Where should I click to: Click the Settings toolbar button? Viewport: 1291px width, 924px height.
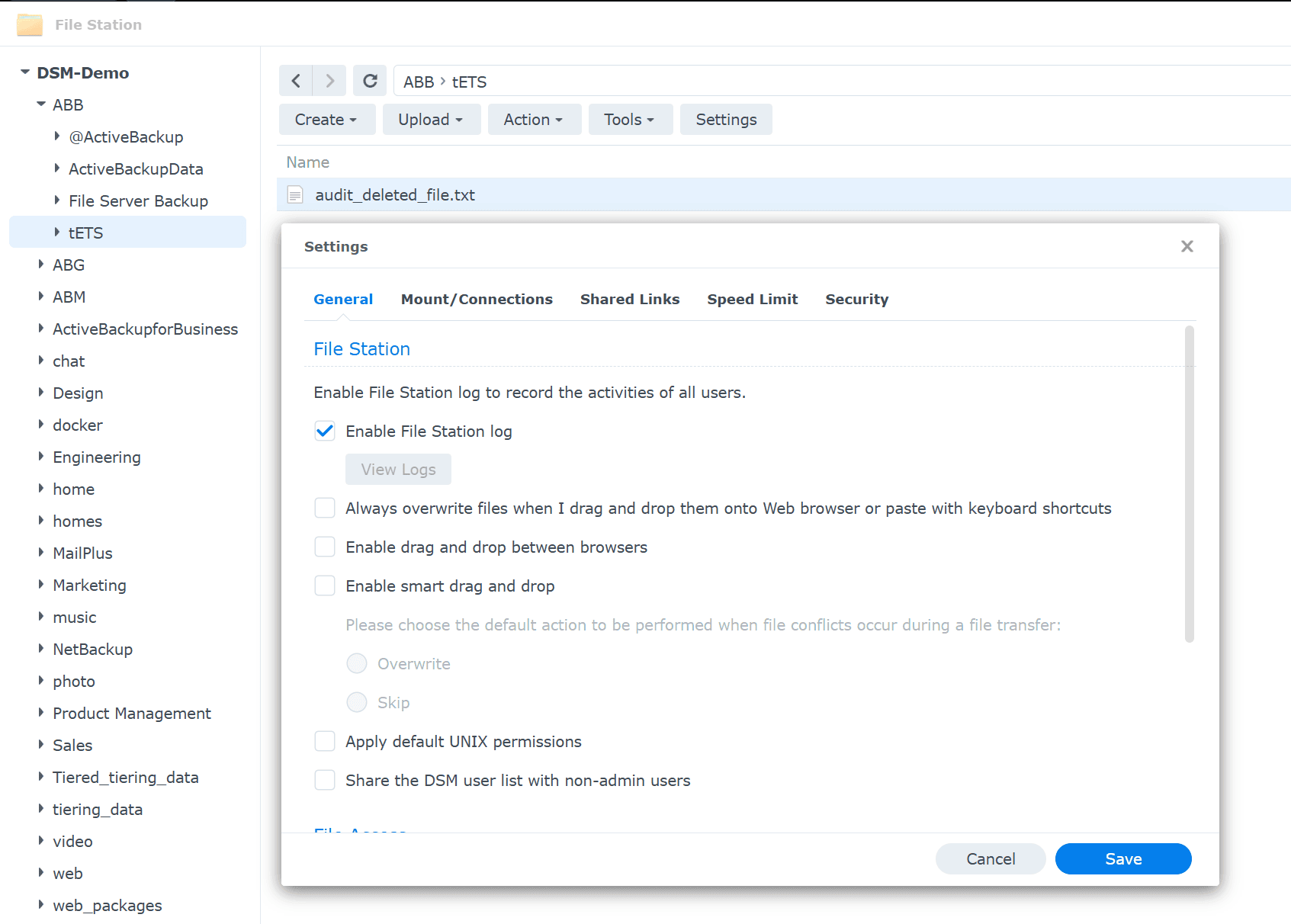[x=726, y=120]
